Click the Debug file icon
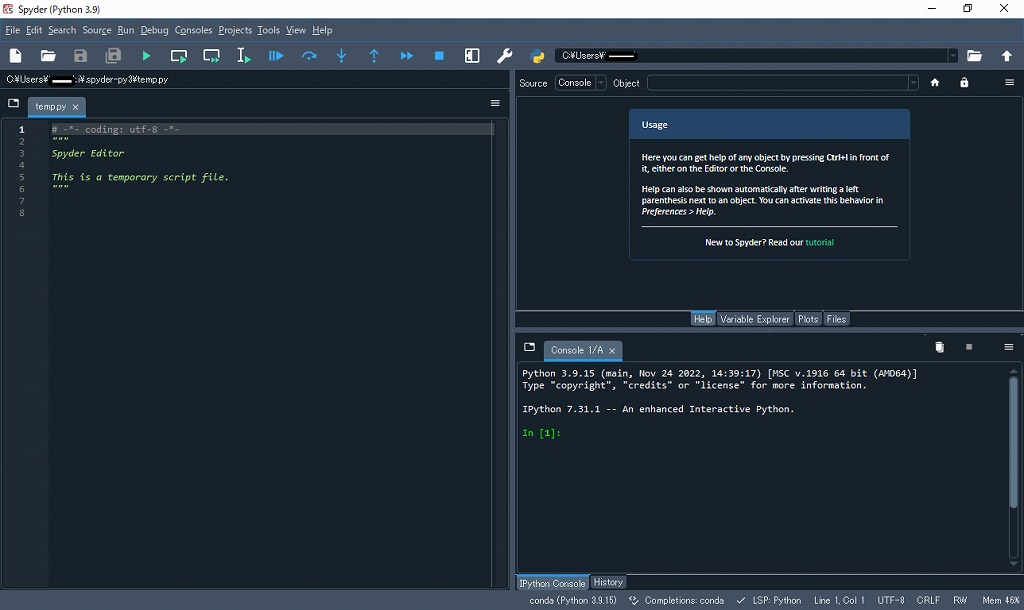1024x610 pixels. (277, 56)
